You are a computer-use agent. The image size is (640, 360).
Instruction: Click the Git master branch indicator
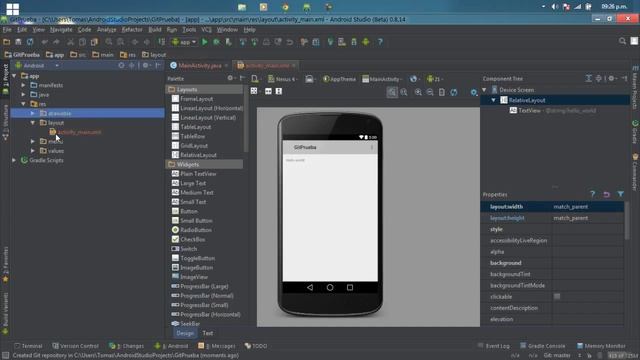click(557, 356)
